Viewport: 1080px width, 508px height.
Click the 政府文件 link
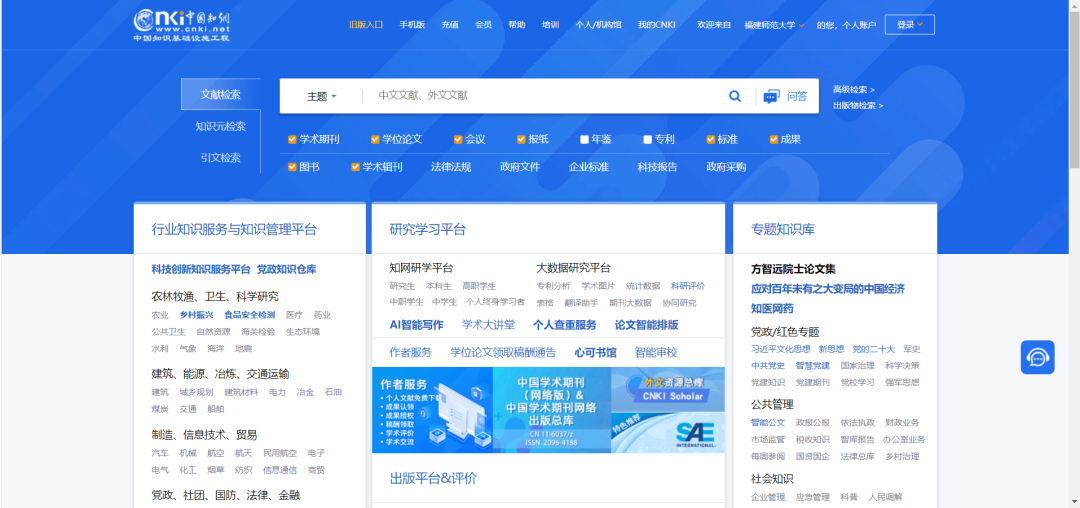pyautogui.click(x=520, y=167)
